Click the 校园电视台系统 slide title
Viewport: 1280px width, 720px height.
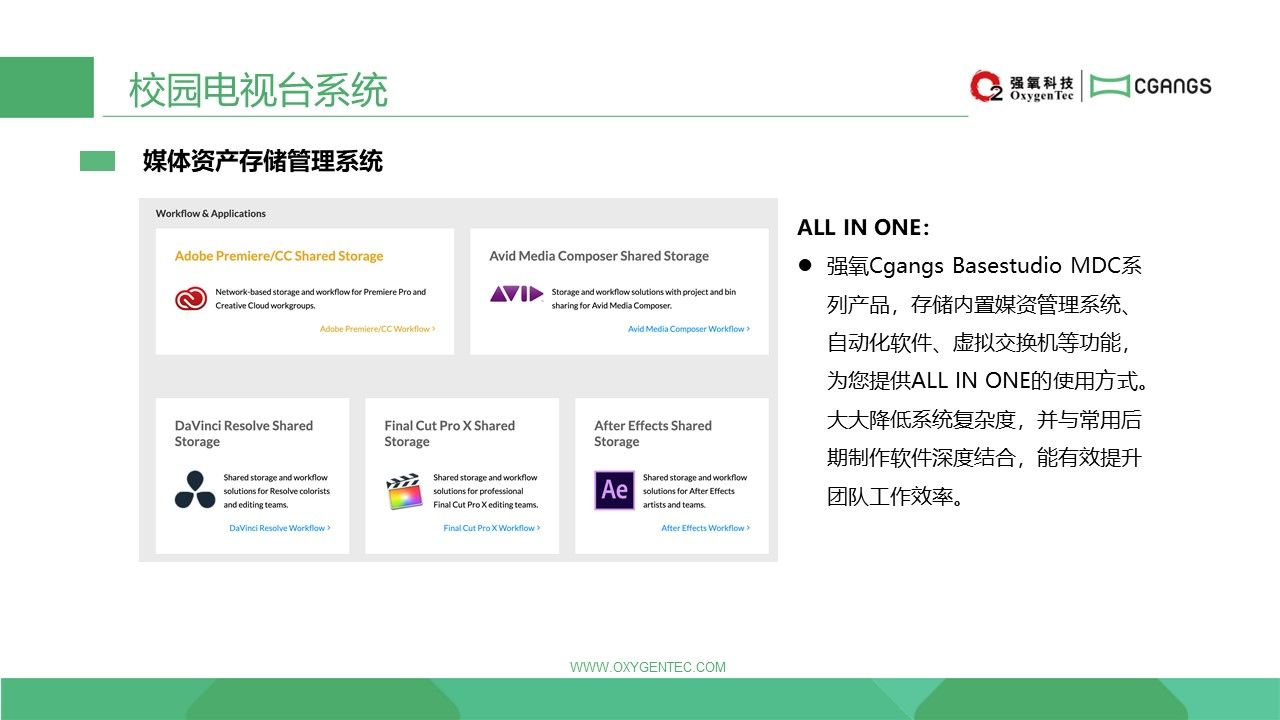258,90
